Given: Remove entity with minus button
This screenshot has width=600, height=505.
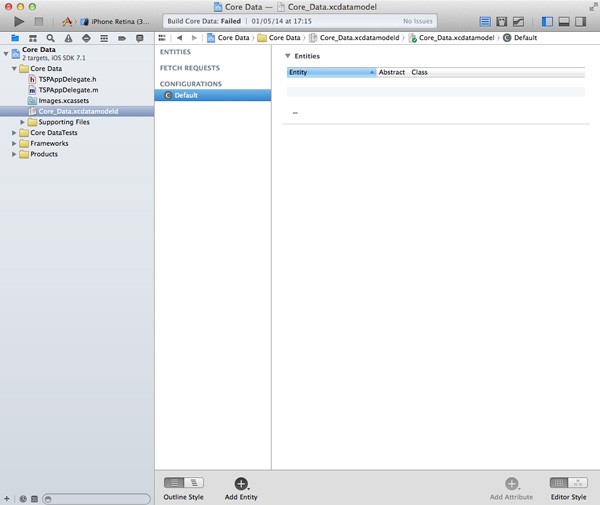Looking at the screenshot, I should (x=295, y=113).
